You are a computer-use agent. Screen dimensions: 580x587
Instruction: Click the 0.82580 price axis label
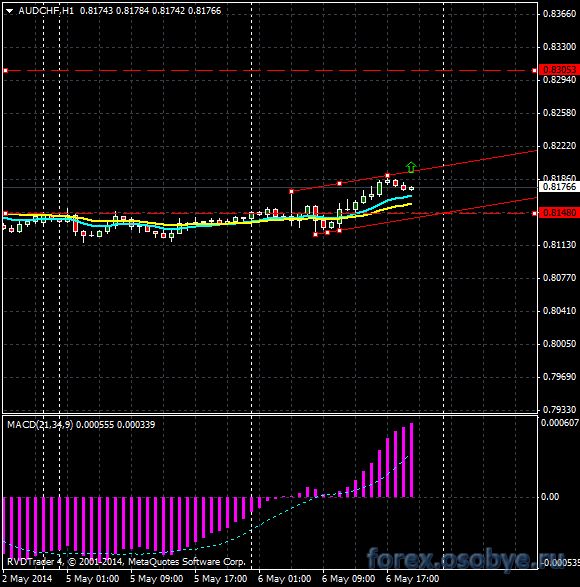(559, 113)
